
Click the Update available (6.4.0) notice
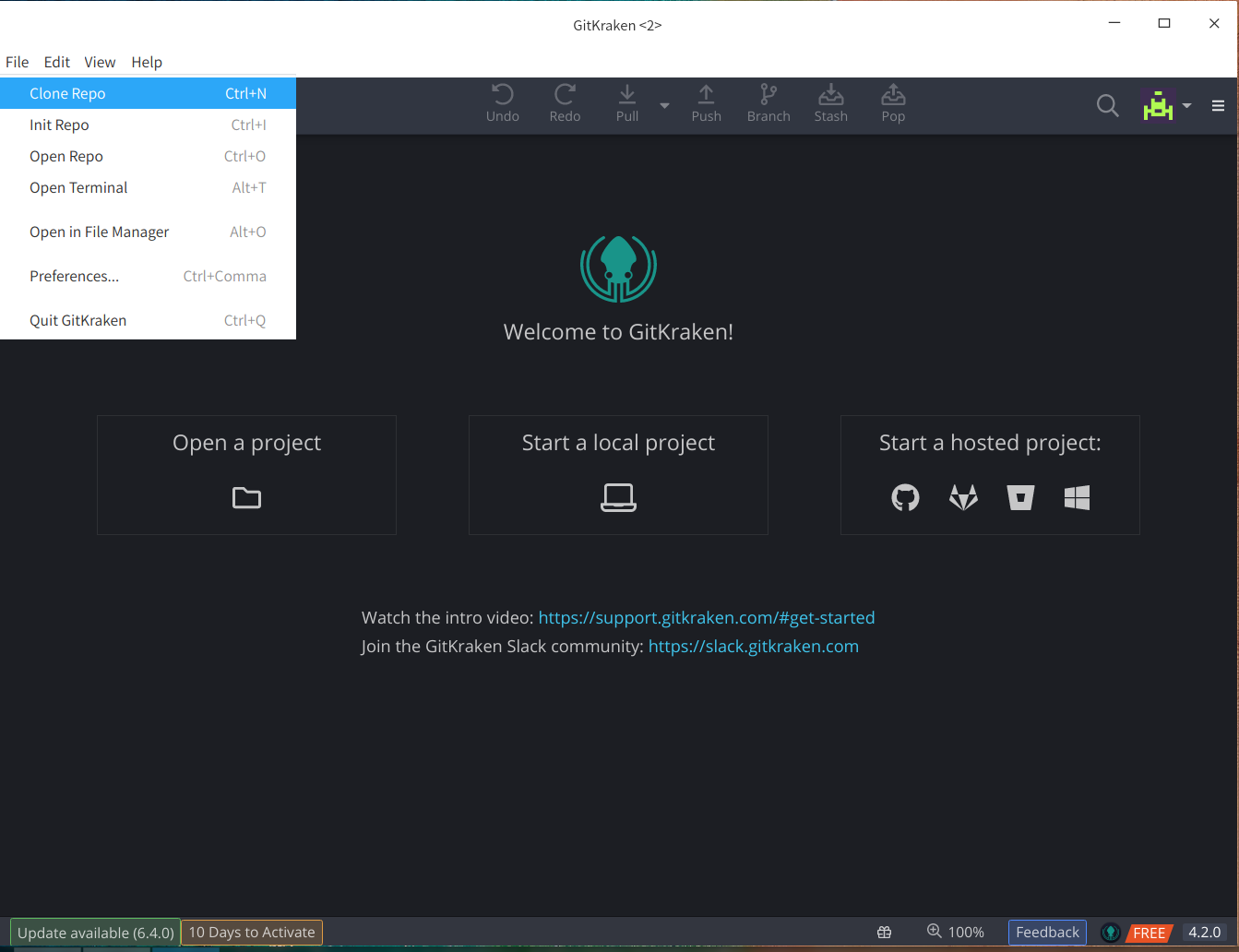(95, 933)
